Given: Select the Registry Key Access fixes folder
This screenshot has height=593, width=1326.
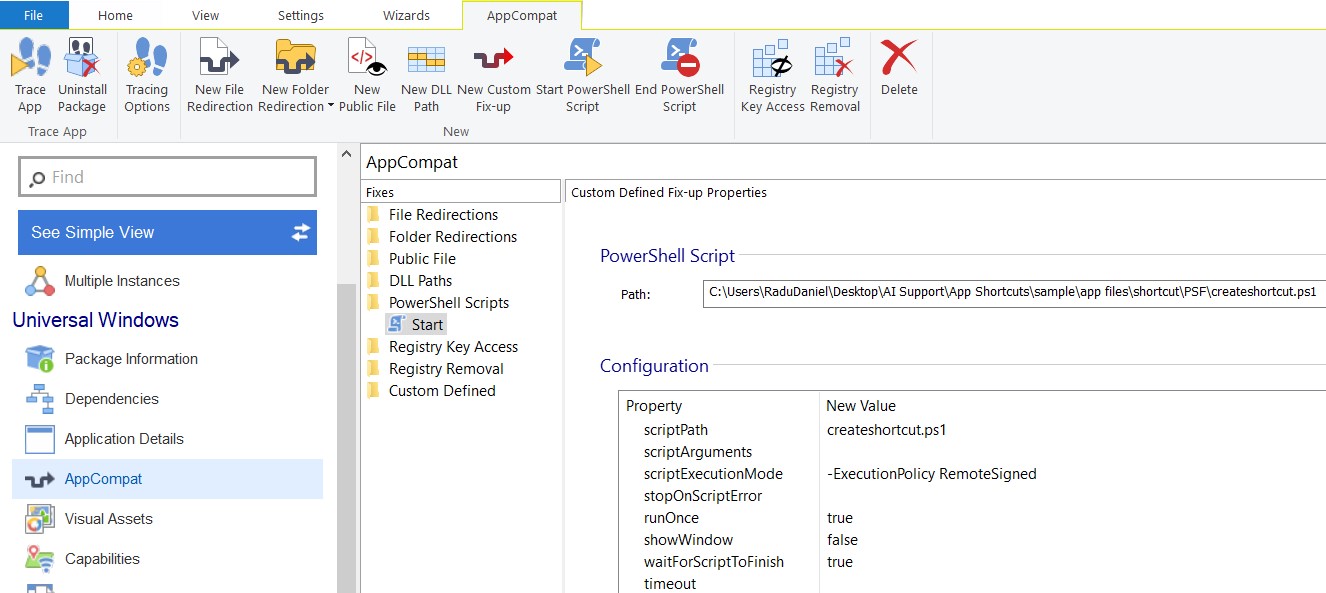Looking at the screenshot, I should [453, 347].
